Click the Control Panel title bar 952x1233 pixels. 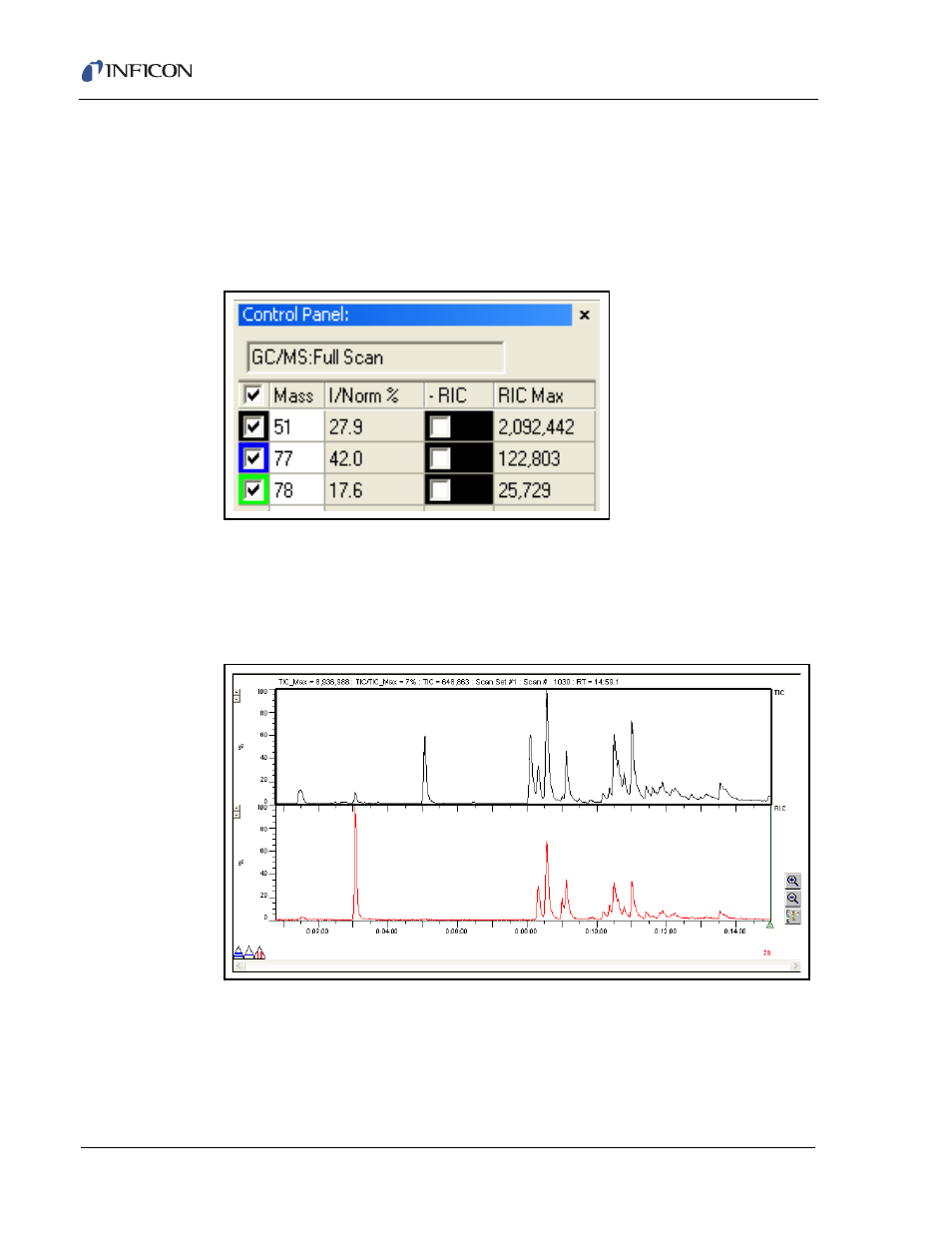[405, 314]
